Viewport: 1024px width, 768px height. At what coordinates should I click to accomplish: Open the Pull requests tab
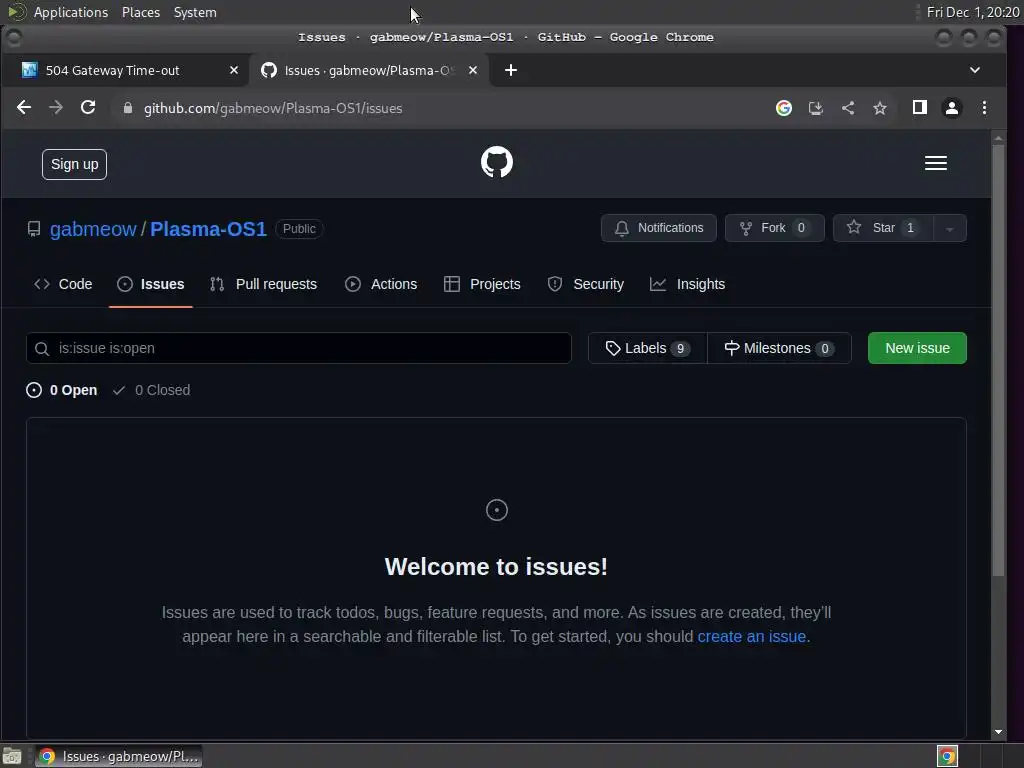[x=264, y=284]
